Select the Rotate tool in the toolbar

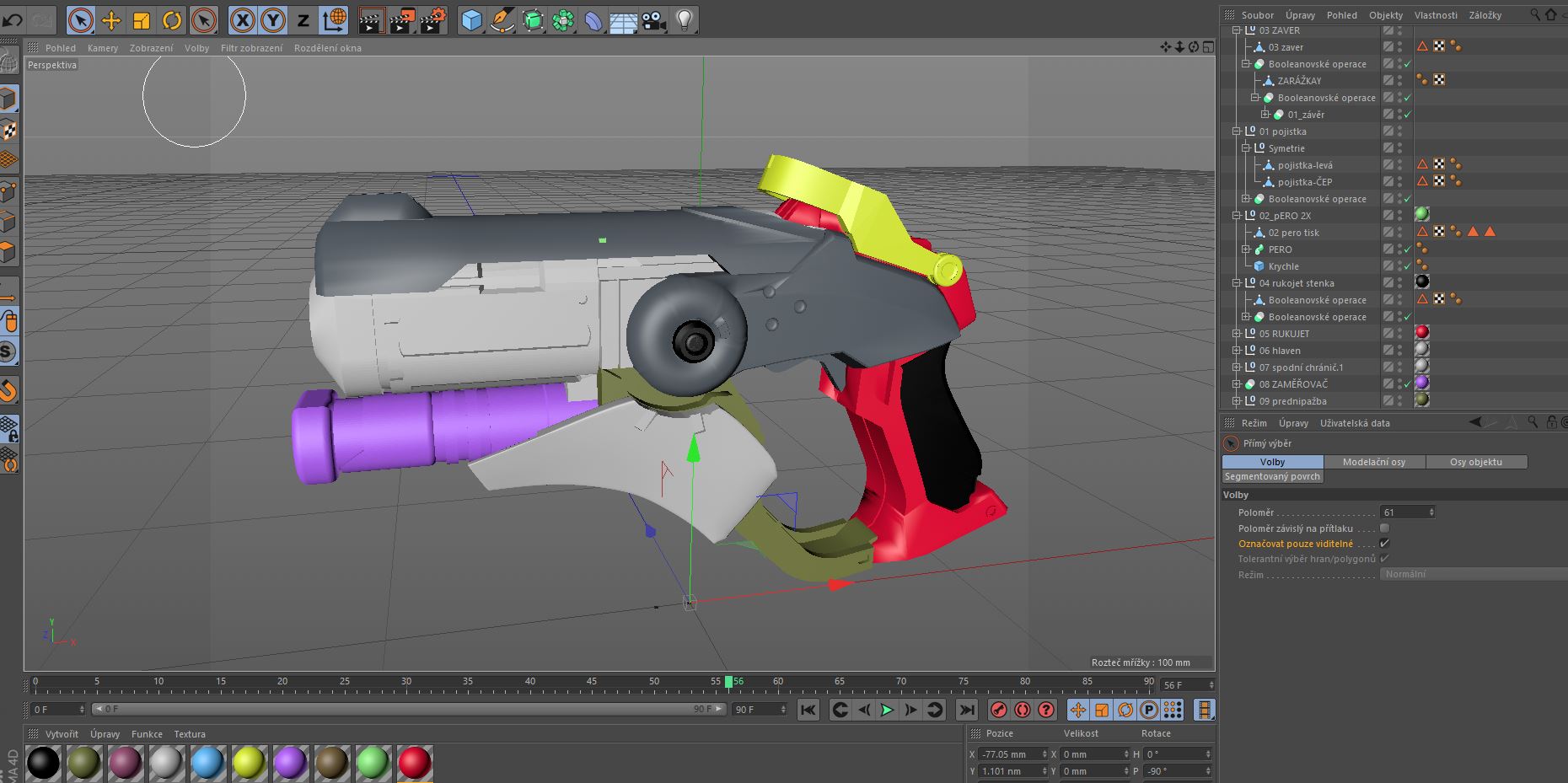coord(172,20)
